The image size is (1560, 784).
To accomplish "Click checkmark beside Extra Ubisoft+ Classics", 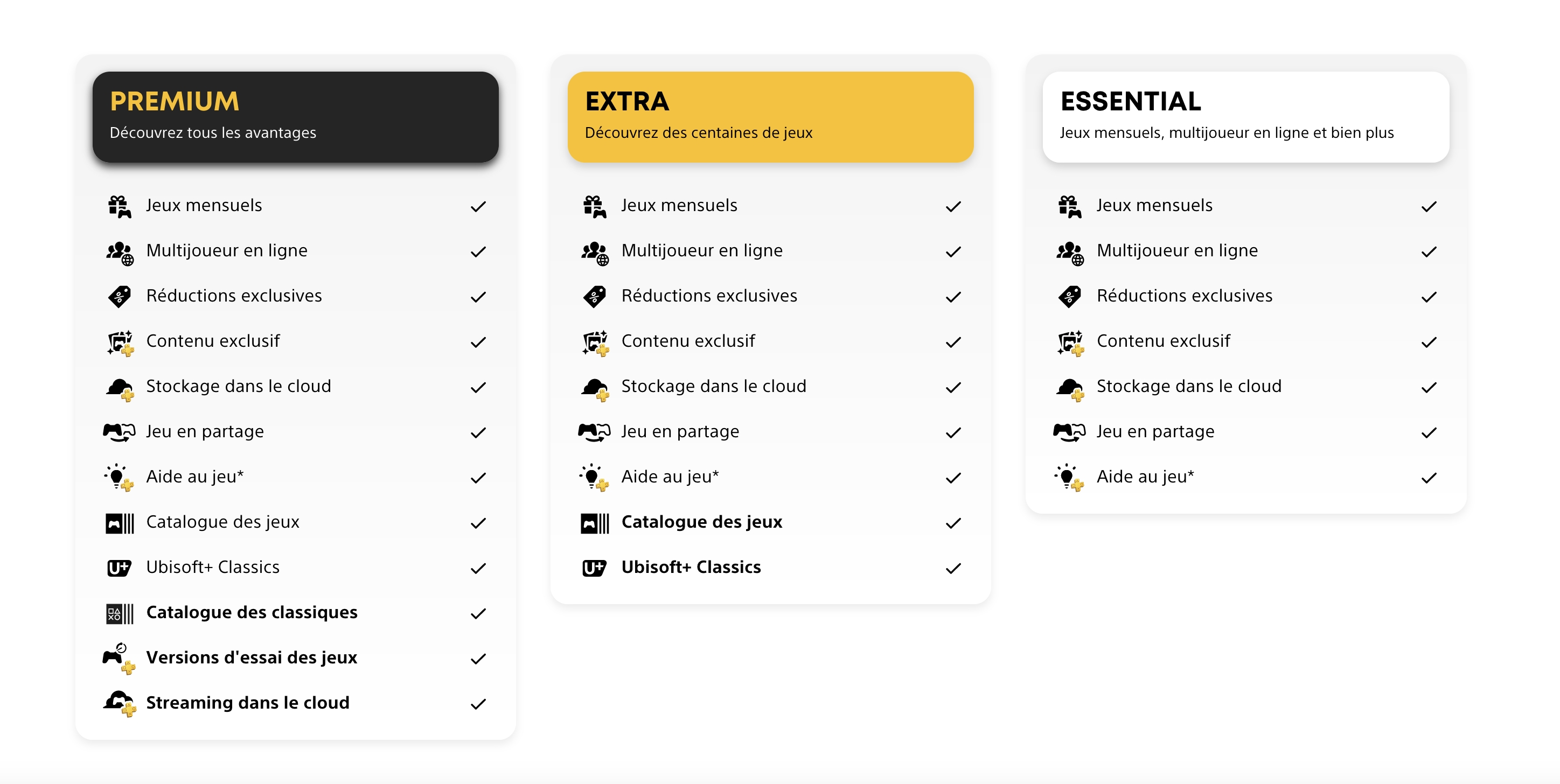I will (x=953, y=569).
